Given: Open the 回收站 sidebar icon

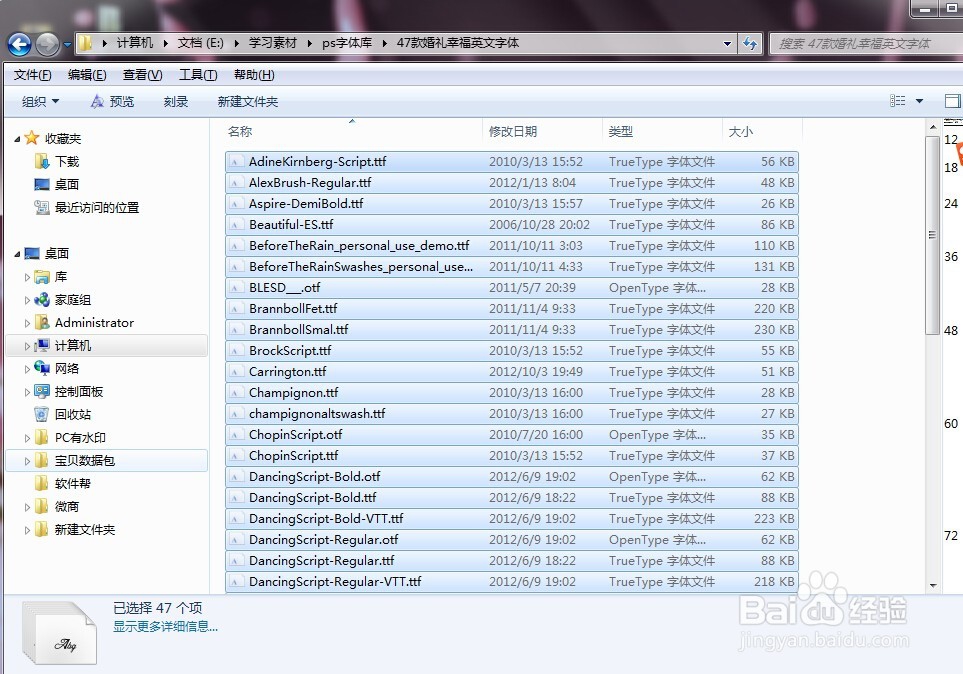Looking at the screenshot, I should click(x=66, y=414).
